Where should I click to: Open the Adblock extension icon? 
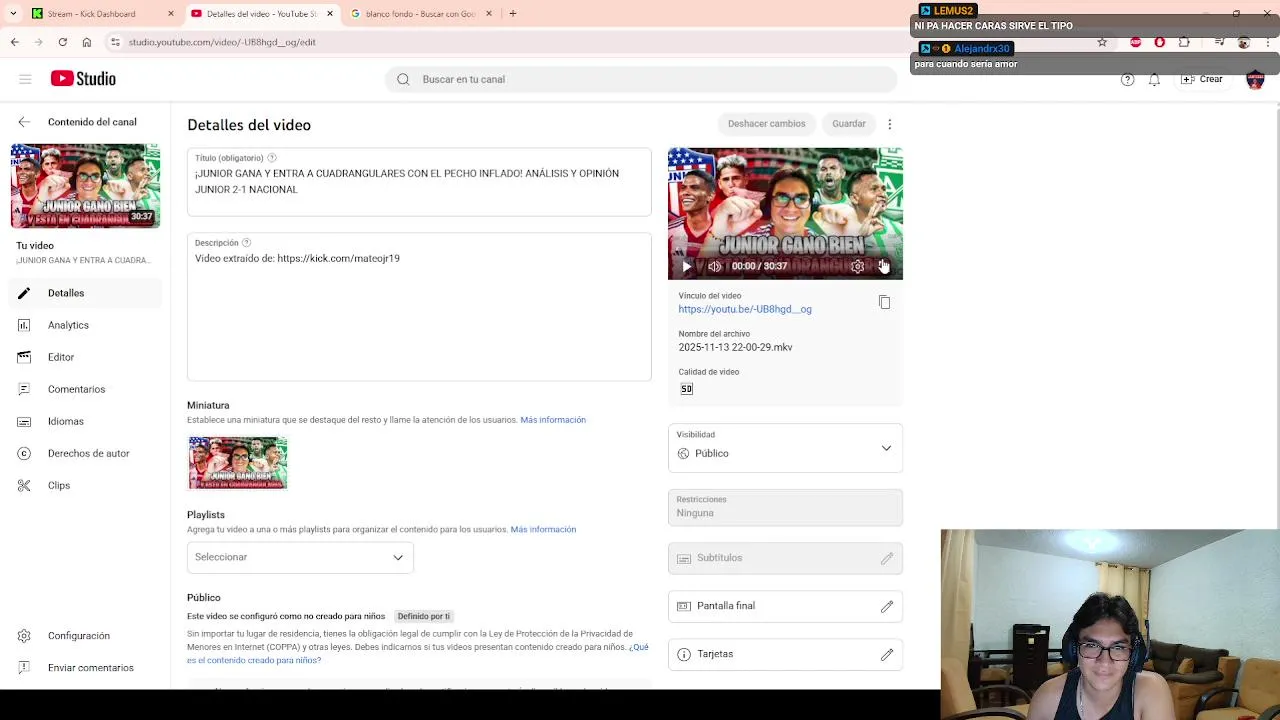tap(1136, 42)
